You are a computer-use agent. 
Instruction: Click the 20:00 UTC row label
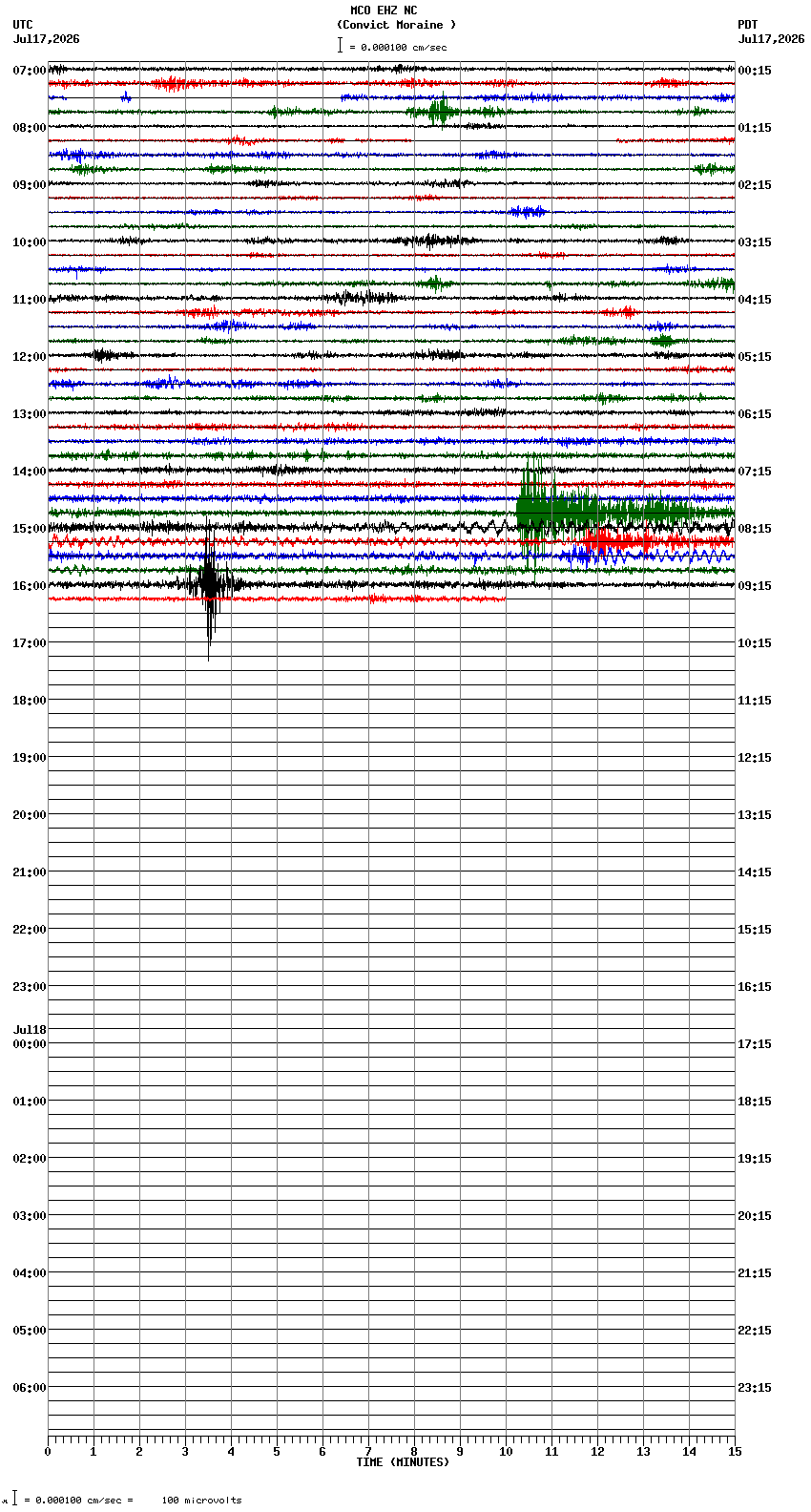click(30, 815)
